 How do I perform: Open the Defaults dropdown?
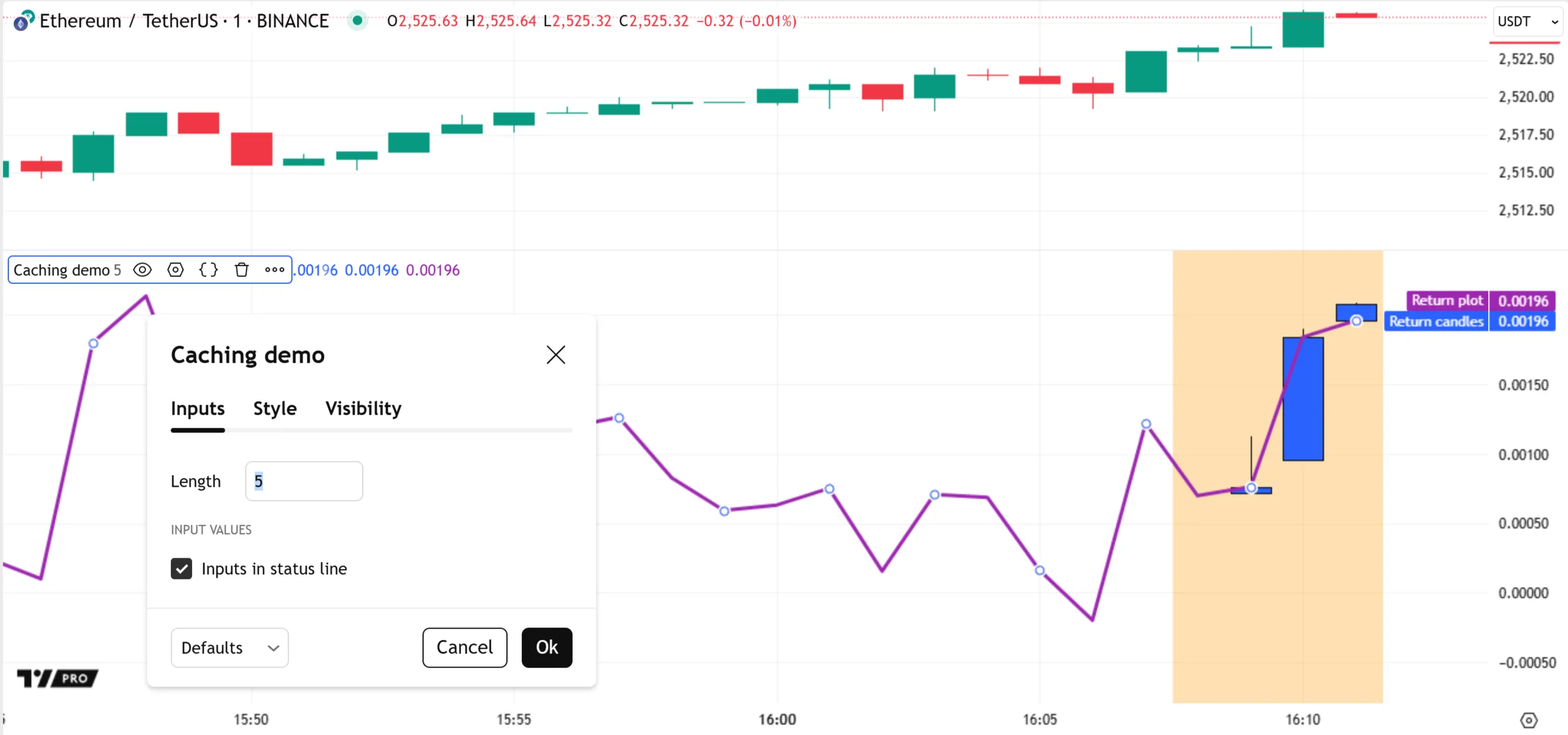229,648
